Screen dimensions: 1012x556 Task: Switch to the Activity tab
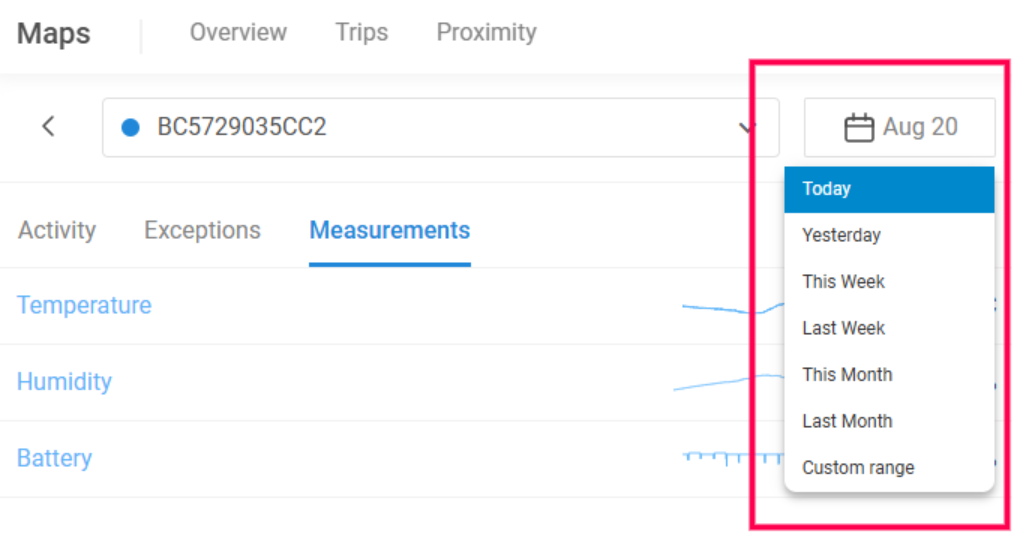[57, 231]
